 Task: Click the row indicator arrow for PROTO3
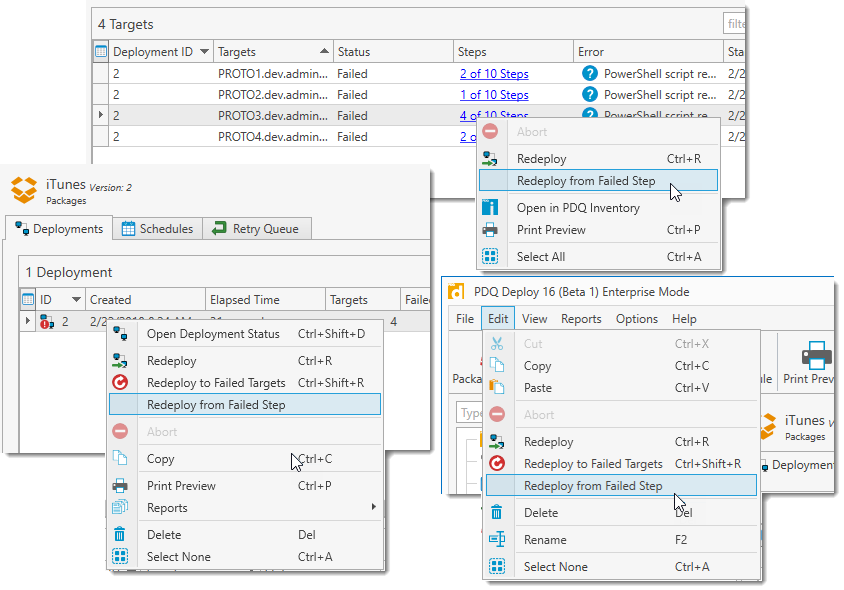tap(101, 115)
